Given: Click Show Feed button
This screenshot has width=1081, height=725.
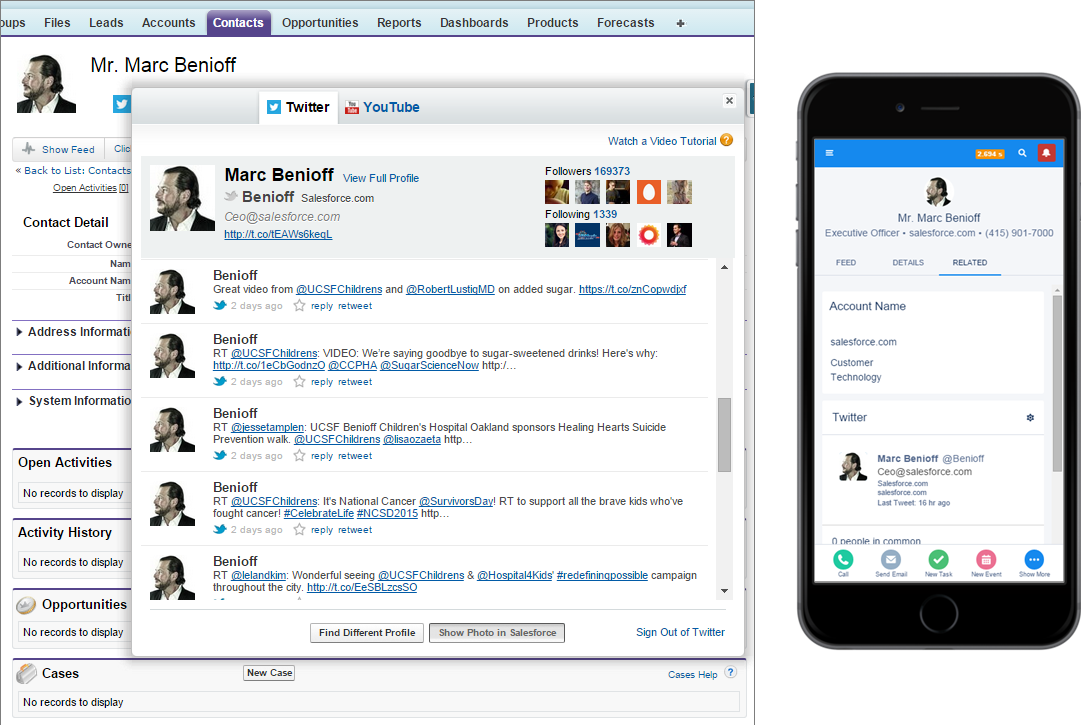Looking at the screenshot, I should (x=59, y=149).
